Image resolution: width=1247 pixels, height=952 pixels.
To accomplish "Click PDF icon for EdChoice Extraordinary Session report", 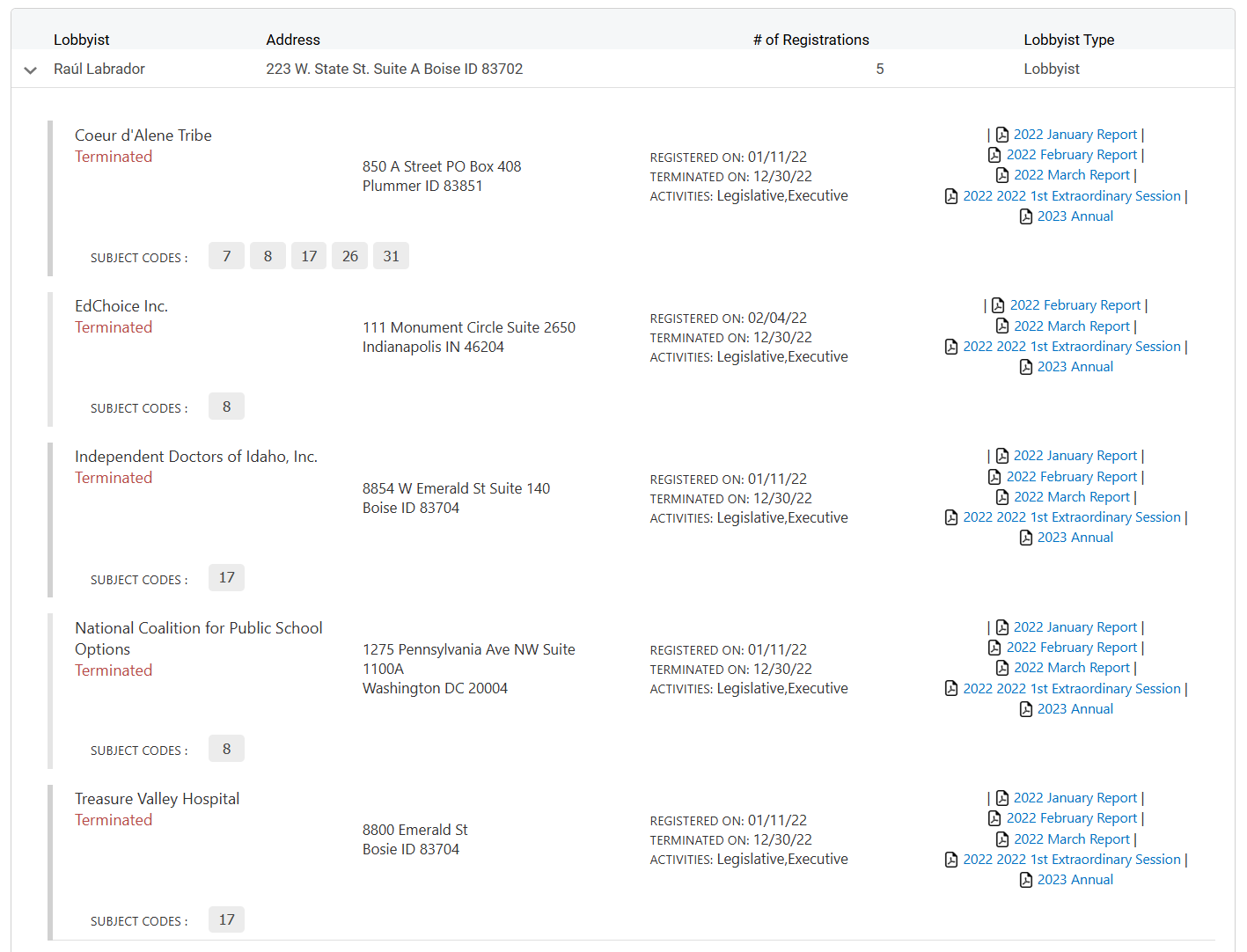I will (951, 347).
